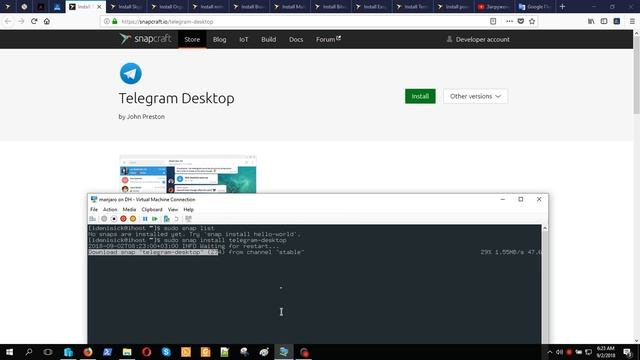This screenshot has height=360, width=640.
Task: Open Skype from the taskbar
Action: pos(166,352)
